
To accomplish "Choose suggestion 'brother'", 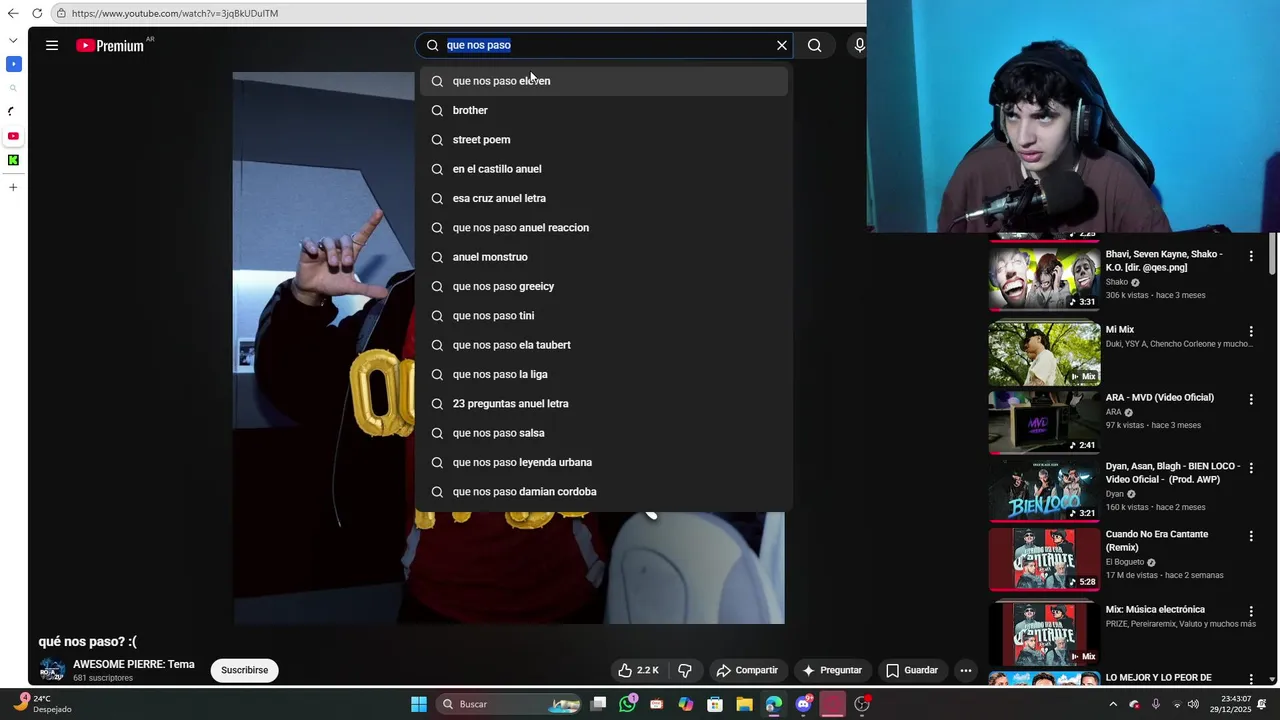I will [x=604, y=110].
